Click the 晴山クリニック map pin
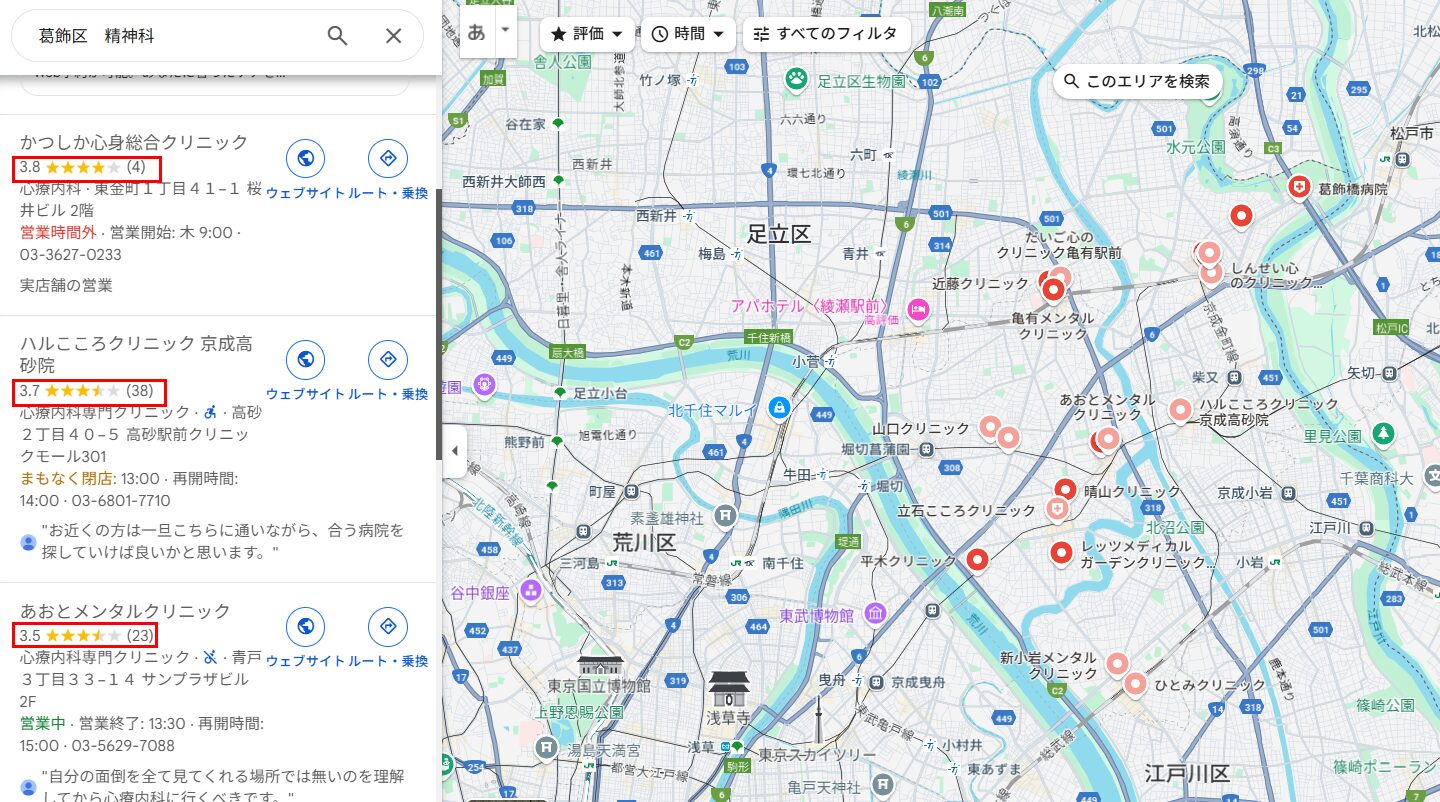 coord(1065,490)
